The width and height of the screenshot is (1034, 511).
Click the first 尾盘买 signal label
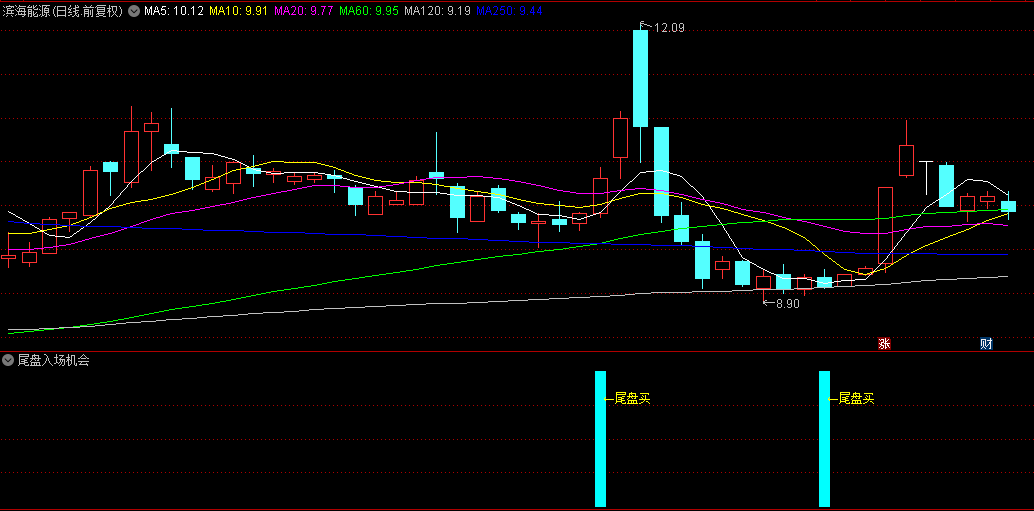click(632, 398)
